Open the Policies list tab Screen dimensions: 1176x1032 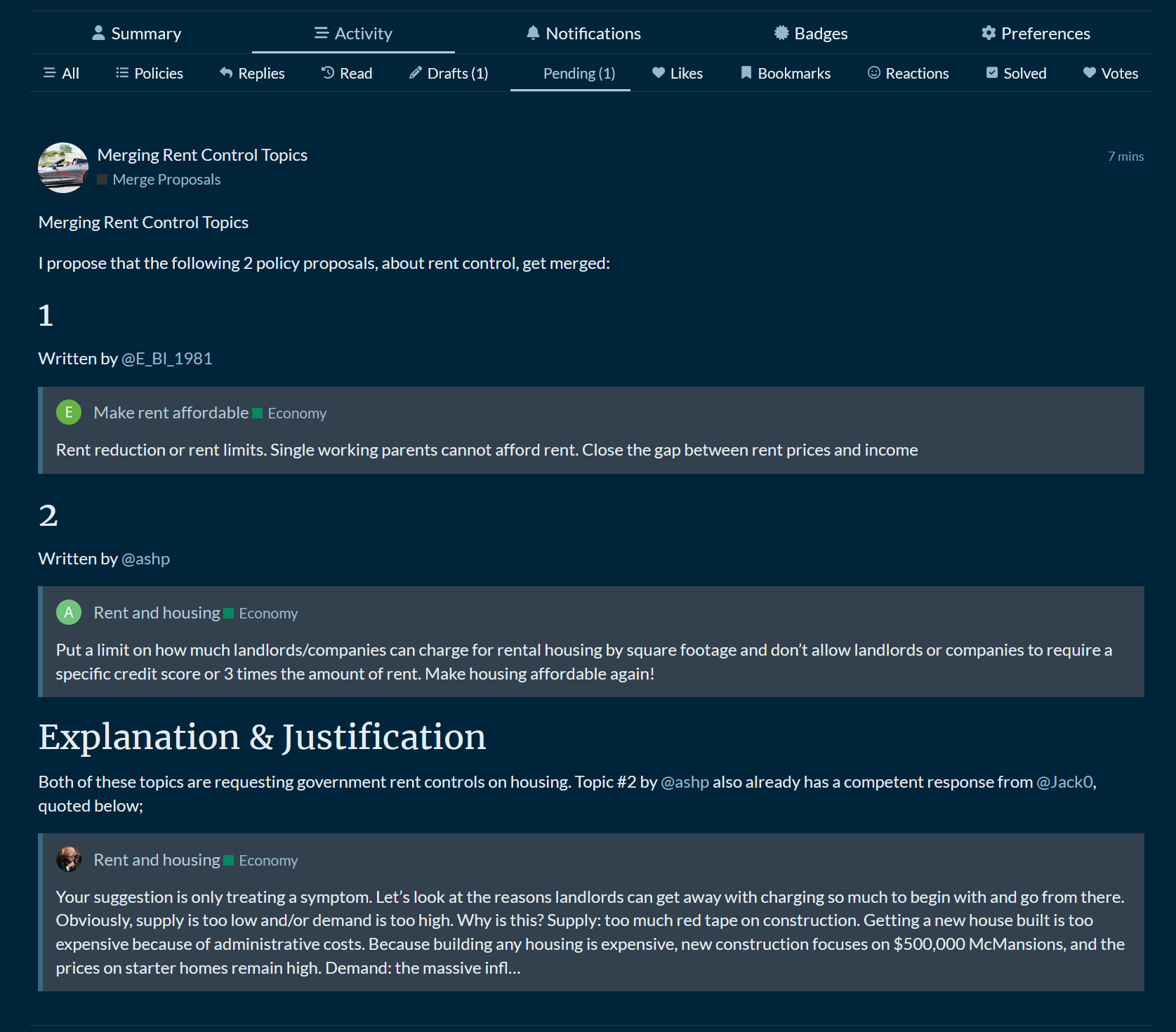150,73
